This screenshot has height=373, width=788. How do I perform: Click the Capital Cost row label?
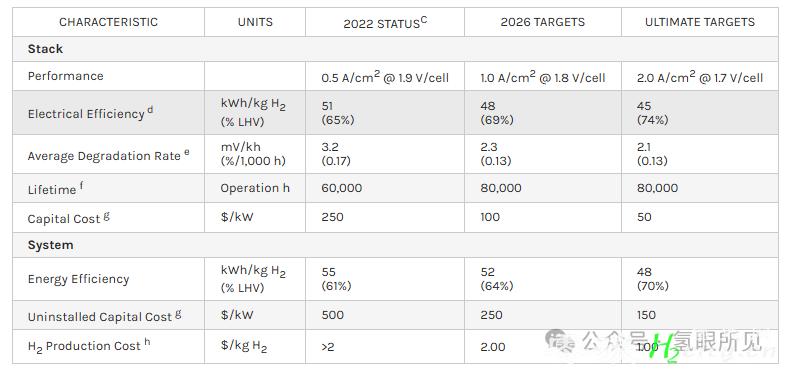click(68, 218)
